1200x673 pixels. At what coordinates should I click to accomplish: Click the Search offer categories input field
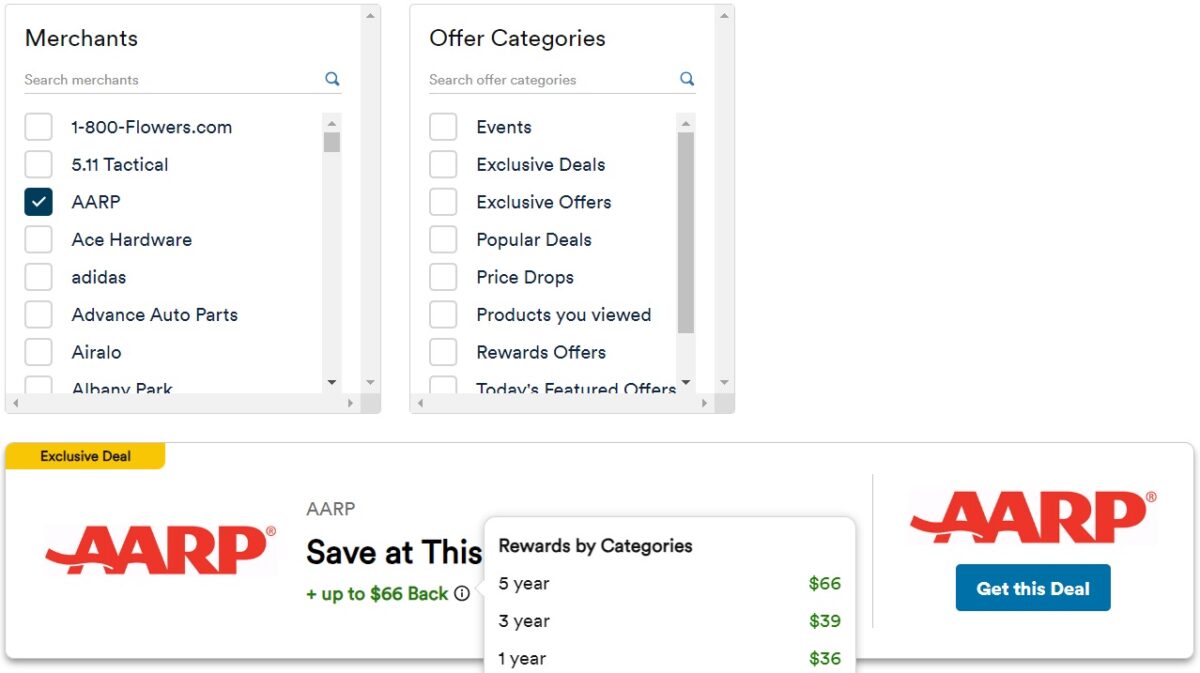pyautogui.click(x=540, y=79)
